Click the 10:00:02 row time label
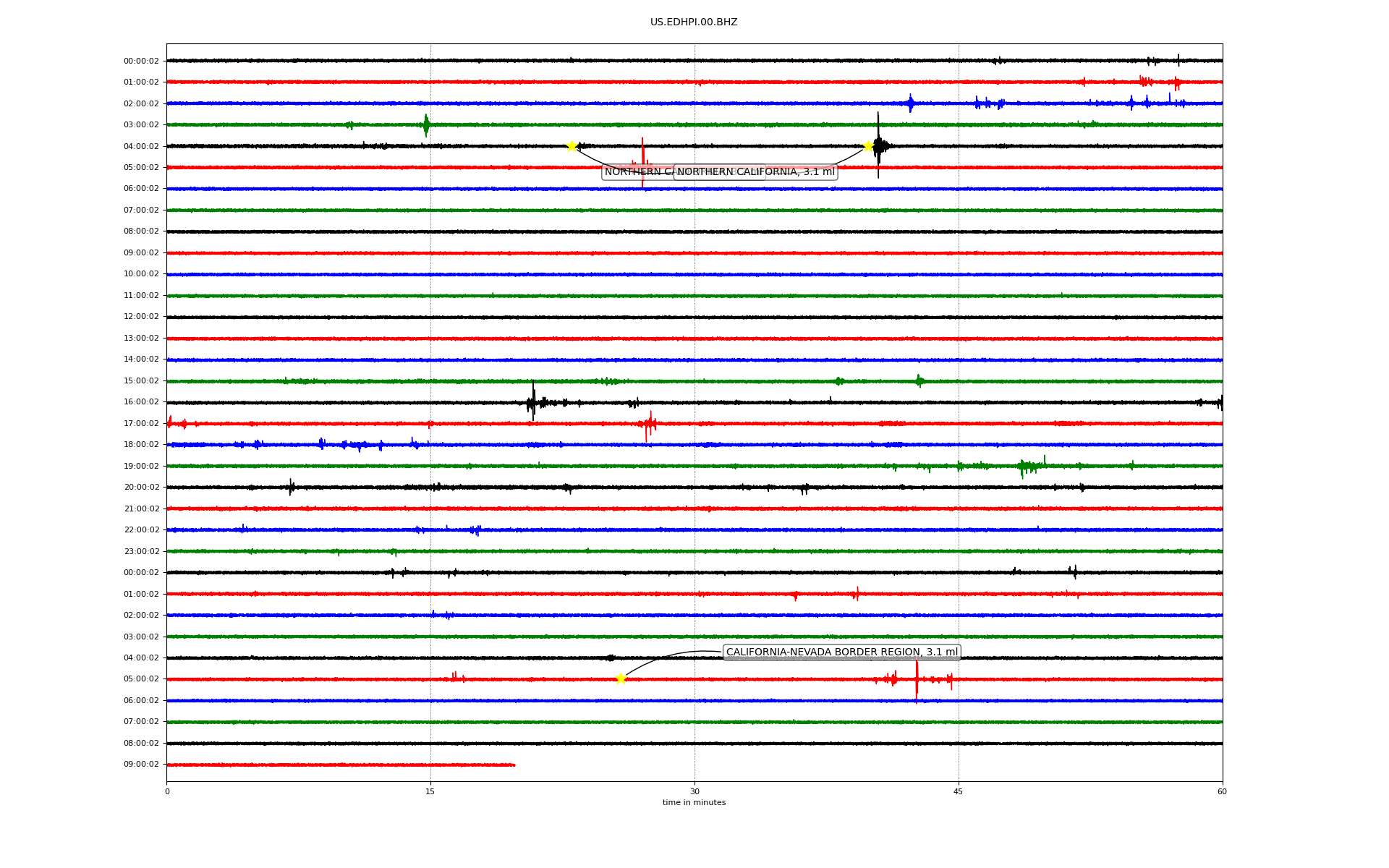The height and width of the screenshot is (868, 1389). (141, 274)
